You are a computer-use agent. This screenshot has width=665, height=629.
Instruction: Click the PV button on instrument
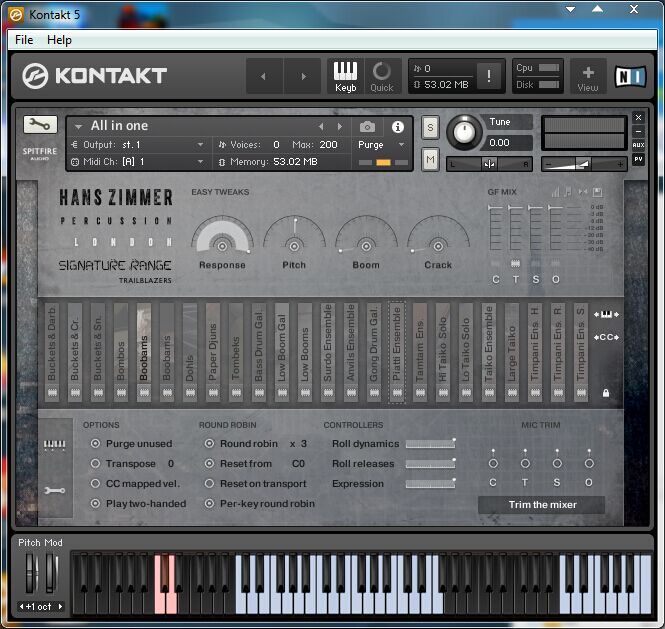tap(638, 159)
